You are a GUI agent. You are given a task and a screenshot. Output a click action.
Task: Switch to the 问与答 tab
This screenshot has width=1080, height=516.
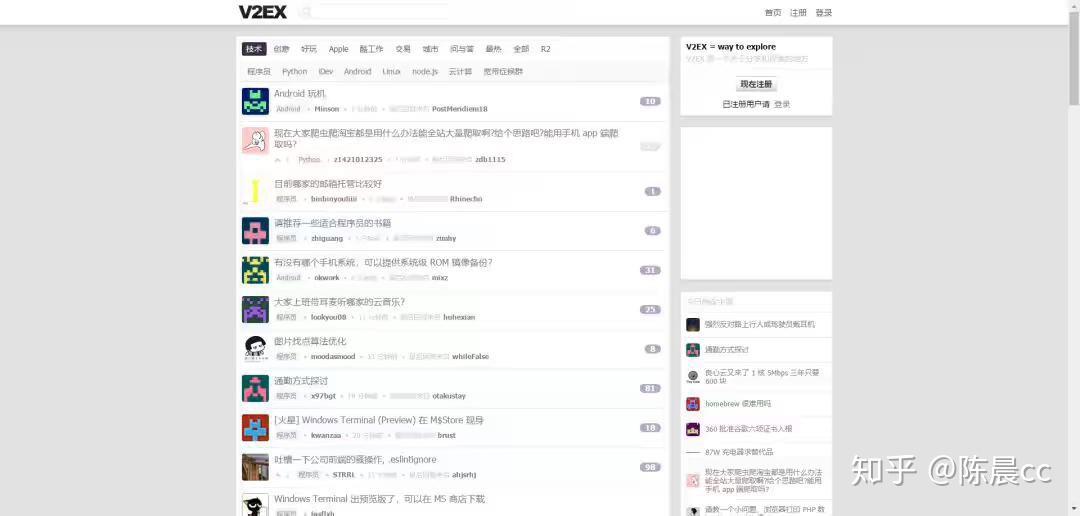point(462,49)
